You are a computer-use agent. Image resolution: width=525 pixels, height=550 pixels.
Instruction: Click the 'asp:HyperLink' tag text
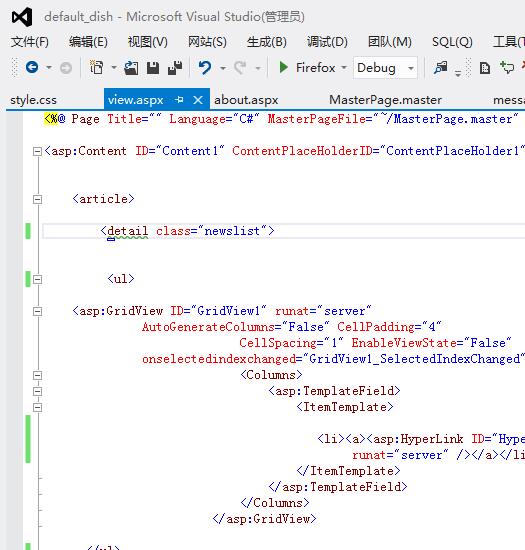pyautogui.click(x=418, y=439)
